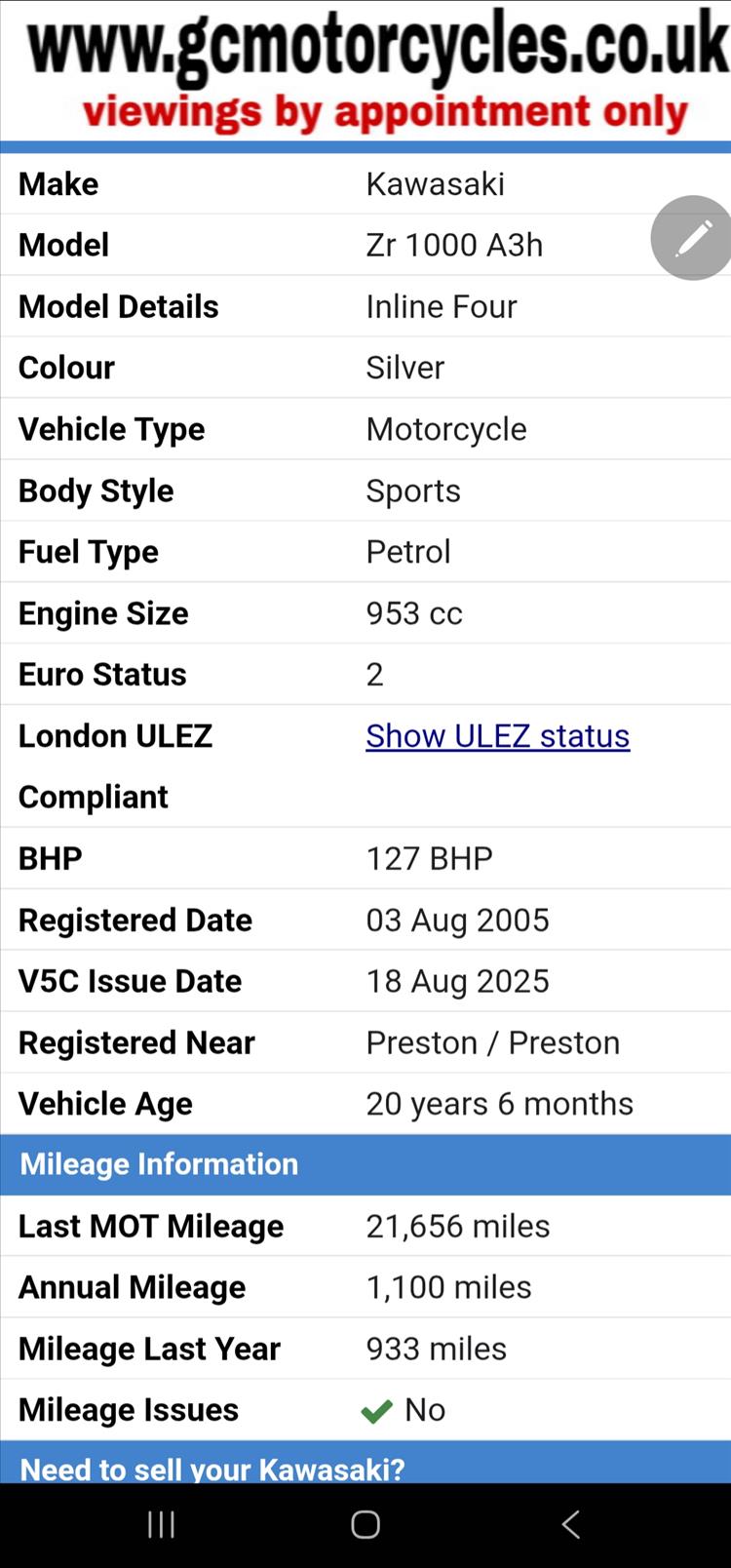This screenshot has width=731, height=1568.
Task: Select the Zr 1000 A3h model text
Action: 454,245
